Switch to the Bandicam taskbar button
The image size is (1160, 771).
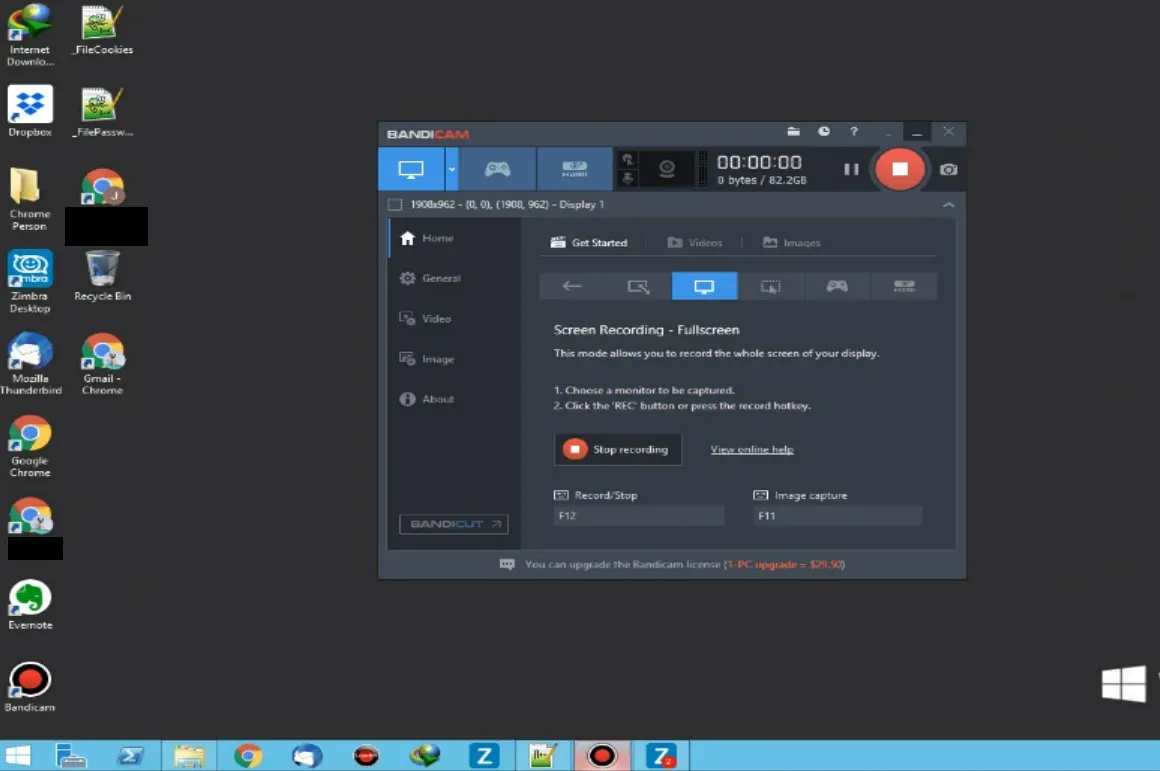[601, 755]
